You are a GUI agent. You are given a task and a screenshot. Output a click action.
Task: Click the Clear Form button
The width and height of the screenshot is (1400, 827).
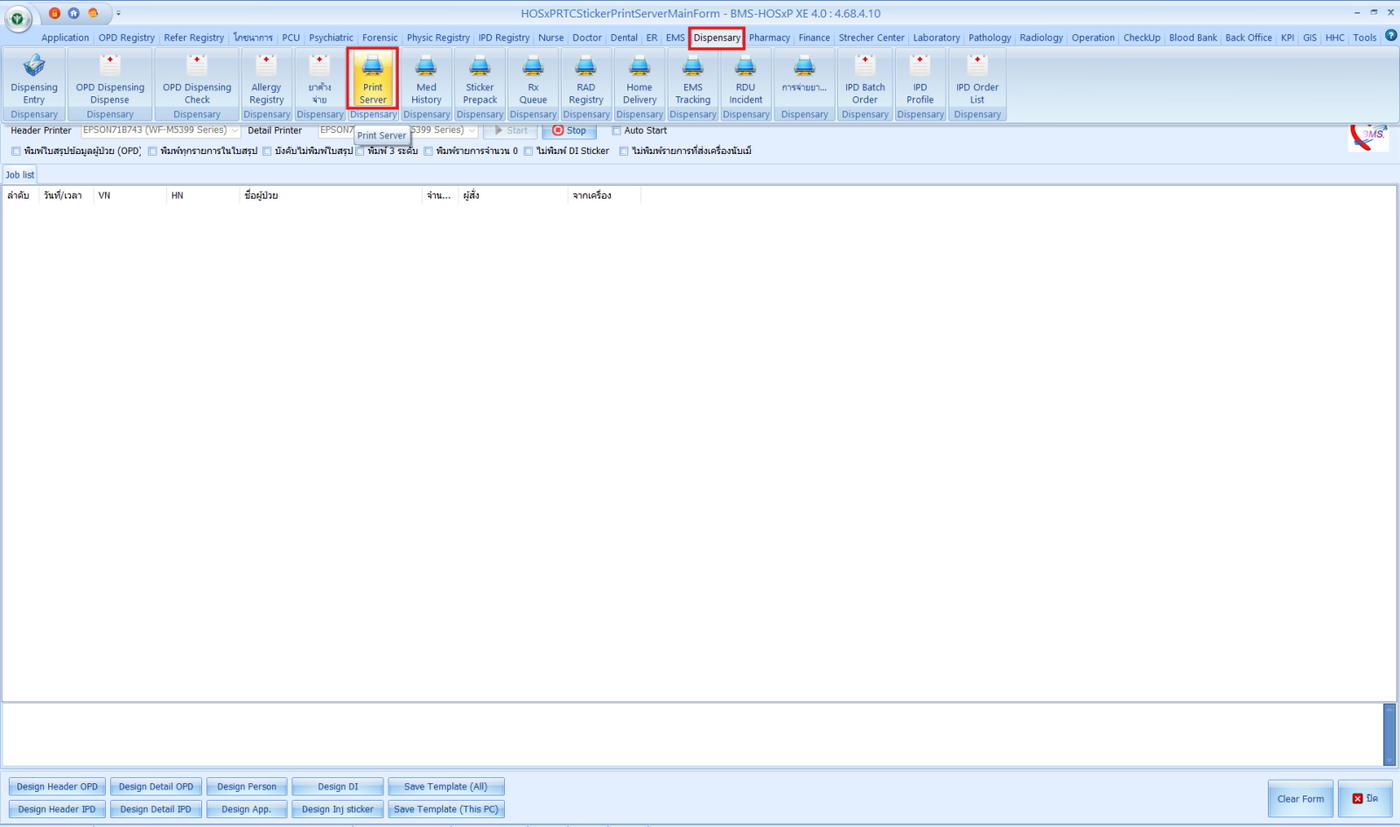(1300, 799)
